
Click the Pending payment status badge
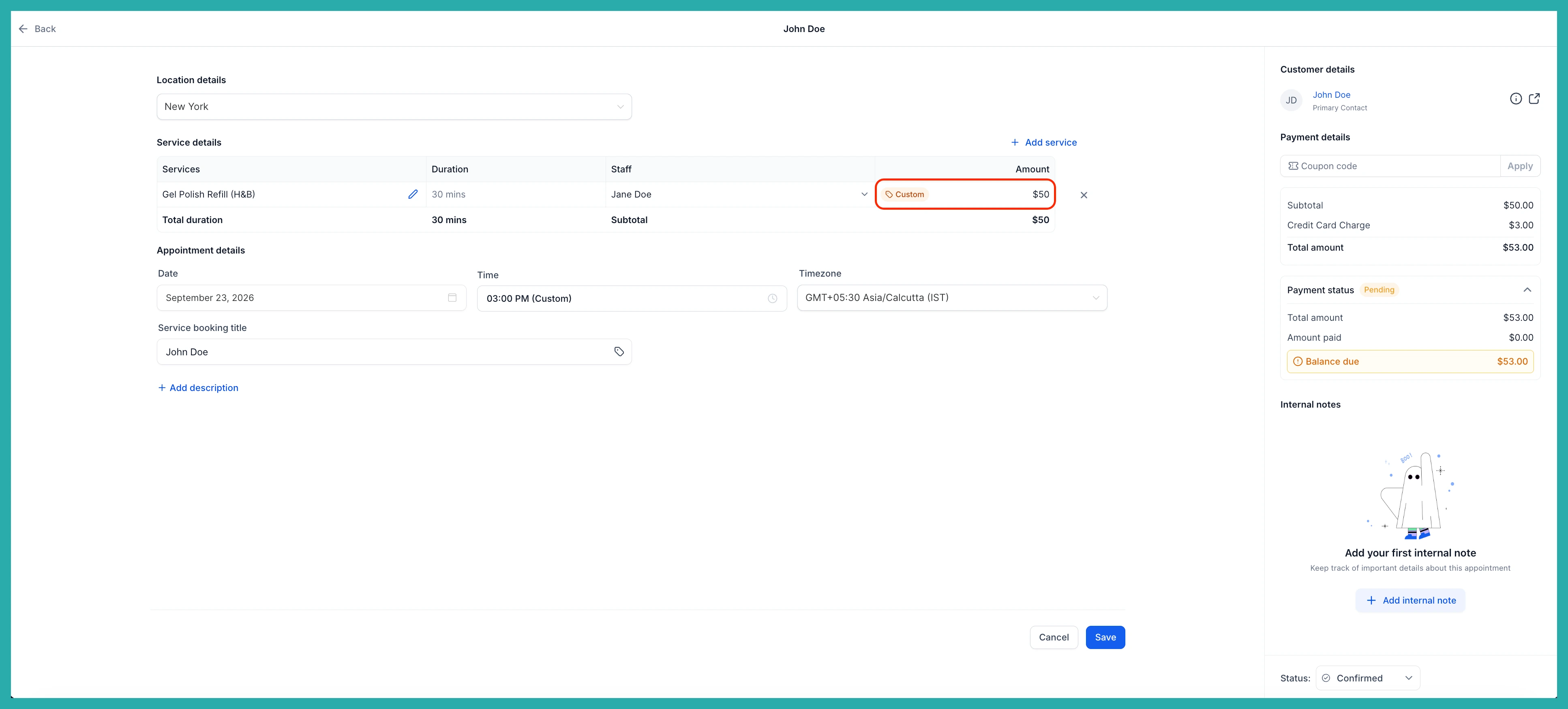click(1379, 290)
